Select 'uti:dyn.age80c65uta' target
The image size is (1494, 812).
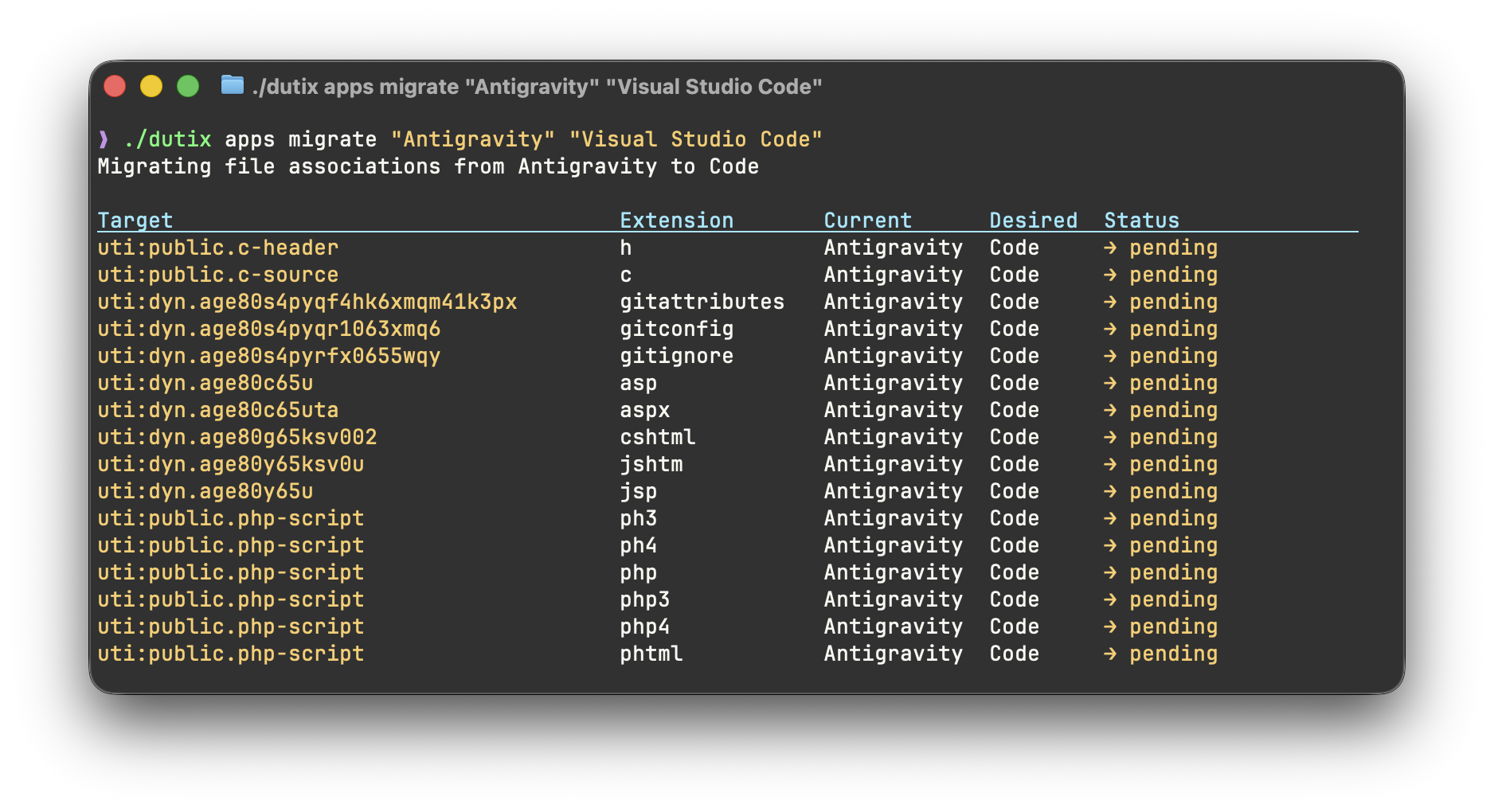pyautogui.click(x=218, y=410)
